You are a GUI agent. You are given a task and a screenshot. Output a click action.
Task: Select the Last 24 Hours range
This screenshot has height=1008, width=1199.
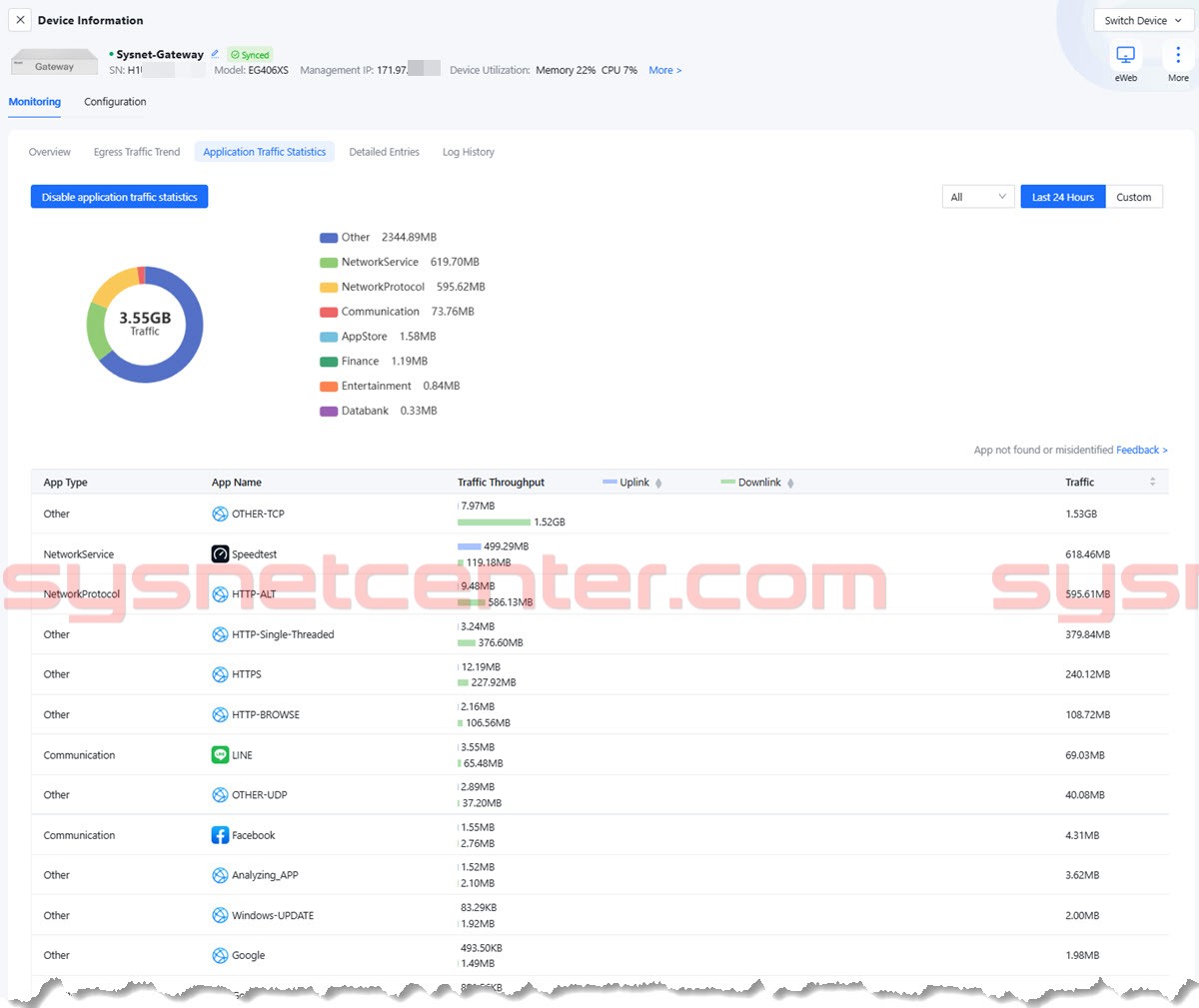[1062, 197]
